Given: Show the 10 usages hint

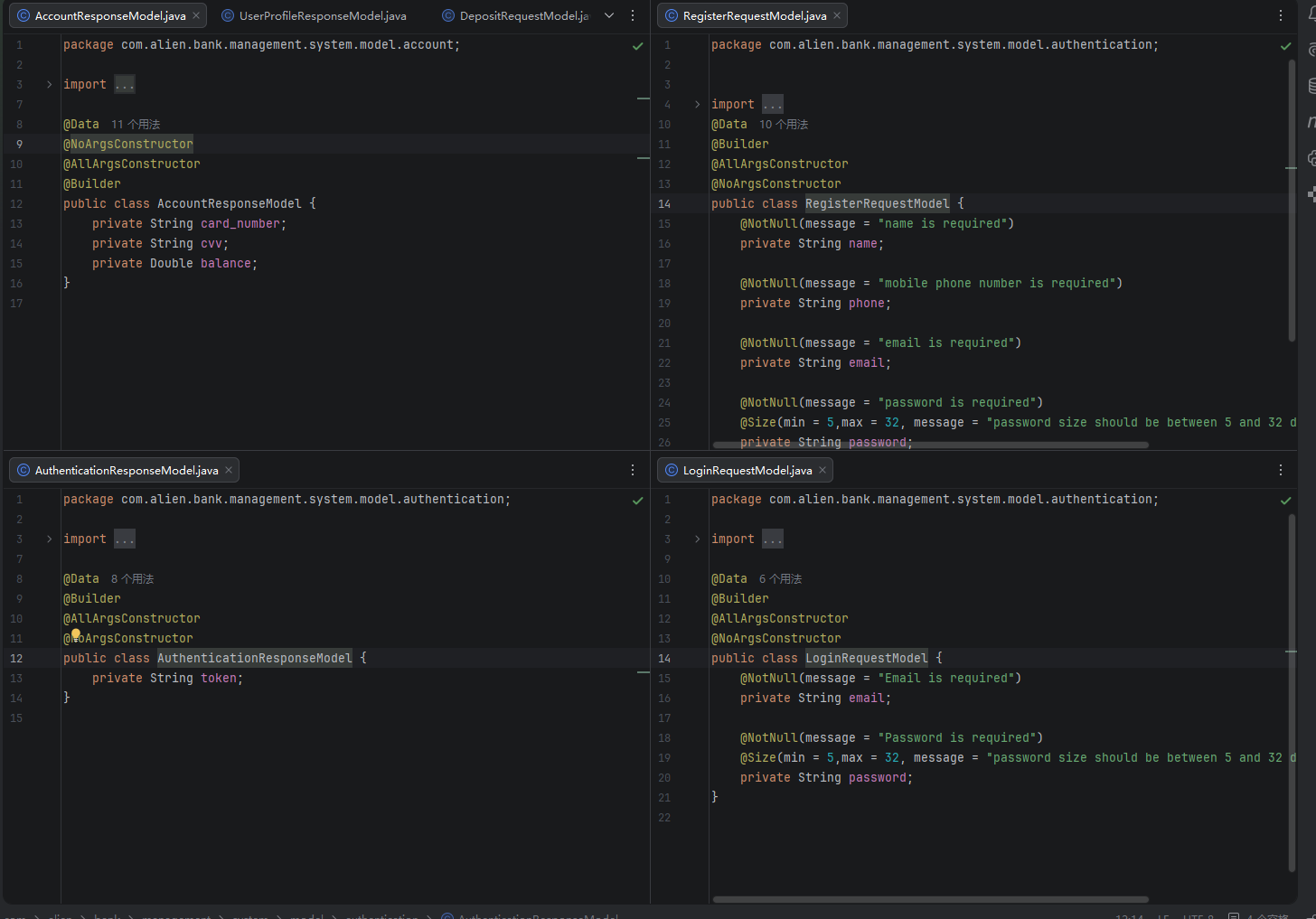Looking at the screenshot, I should (x=784, y=125).
